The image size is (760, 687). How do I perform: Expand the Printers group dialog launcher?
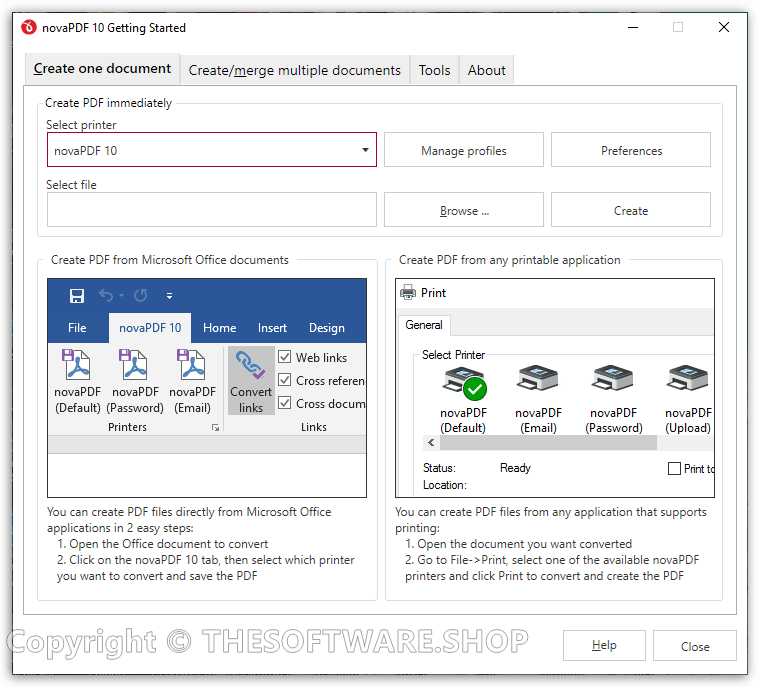(215, 428)
